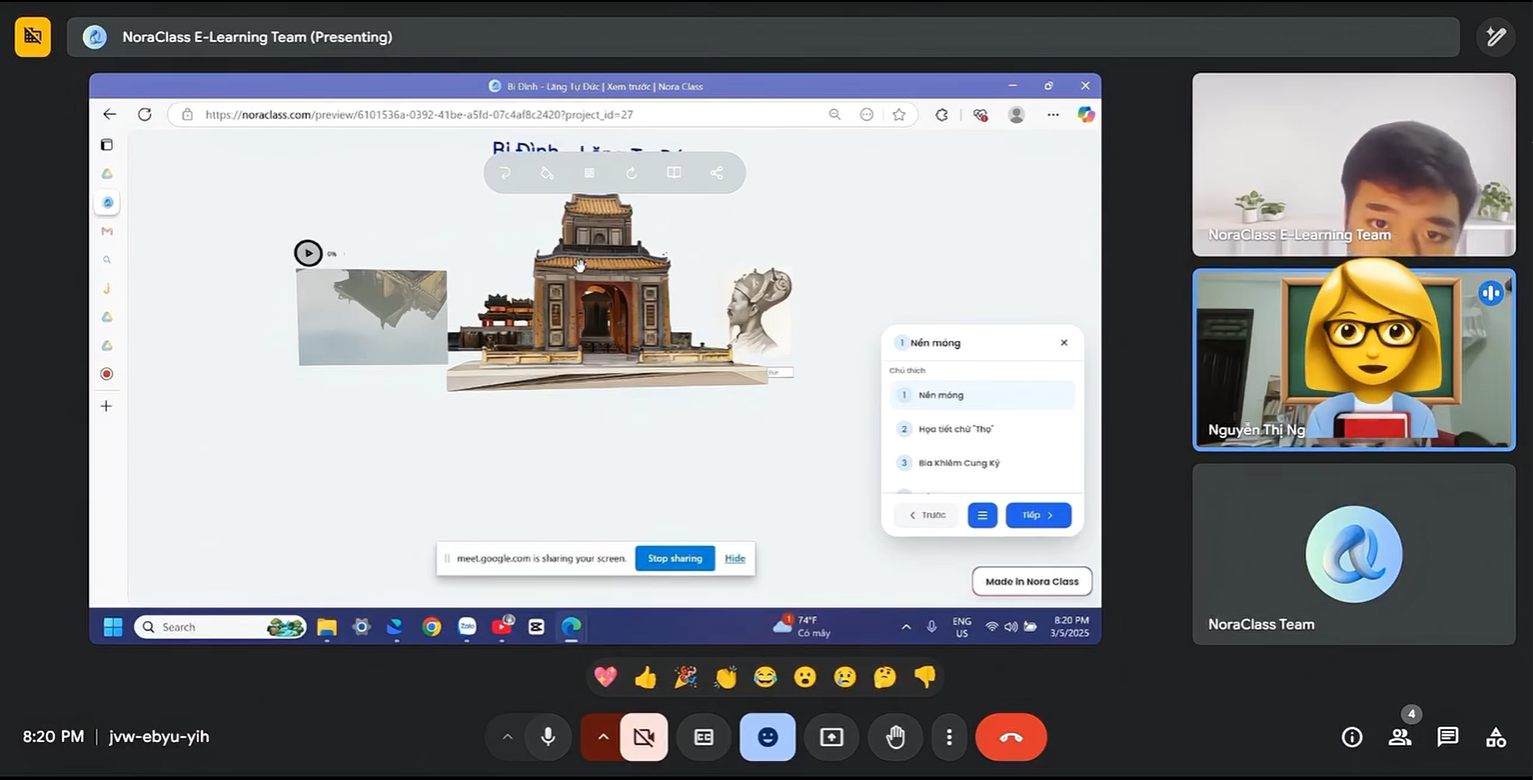The width and height of the screenshot is (1533, 780).
Task: Click the Made in Nora Class button
Action: [x=1032, y=581]
